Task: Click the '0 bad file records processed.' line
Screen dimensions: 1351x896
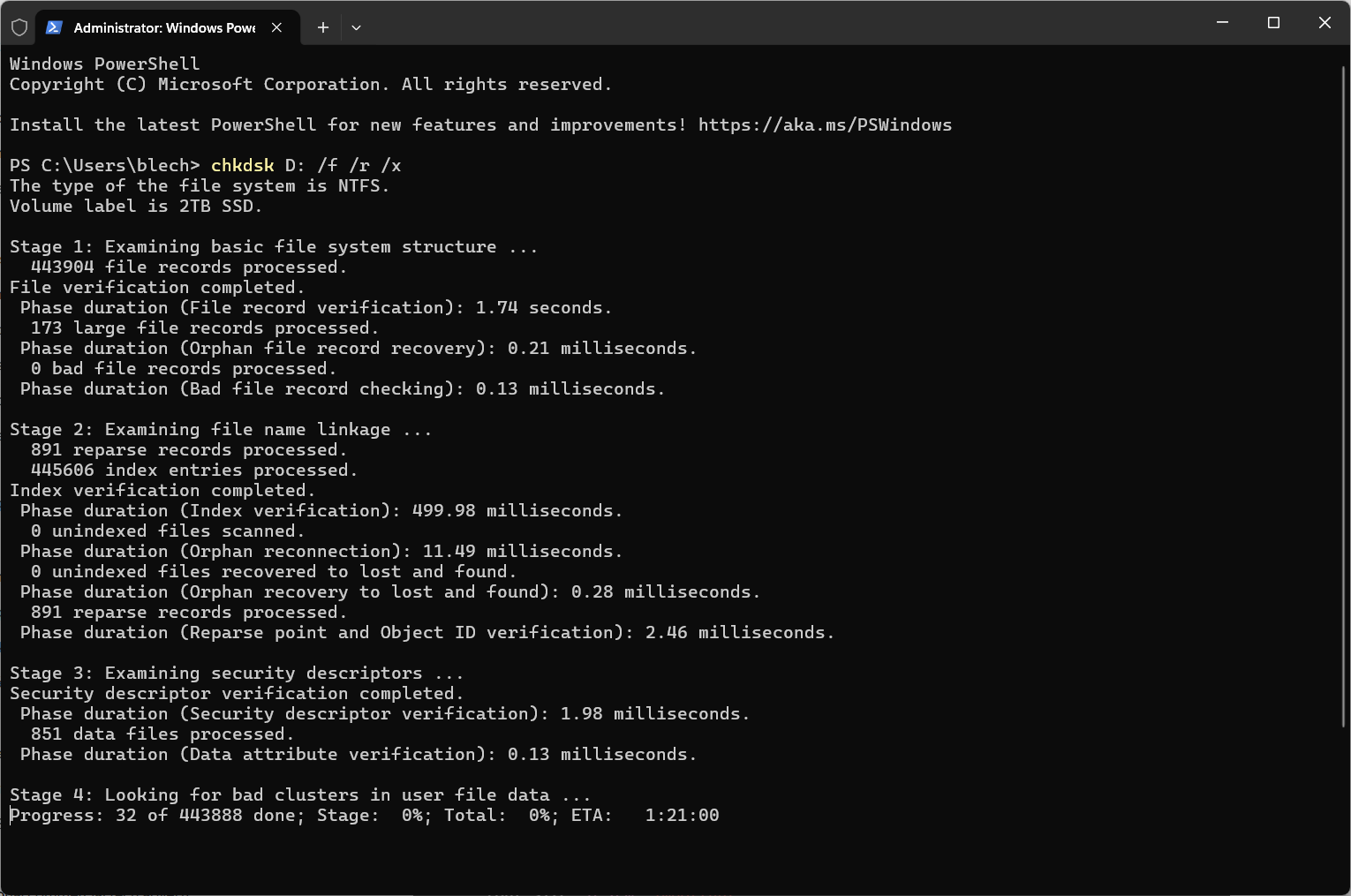Action: (x=184, y=368)
